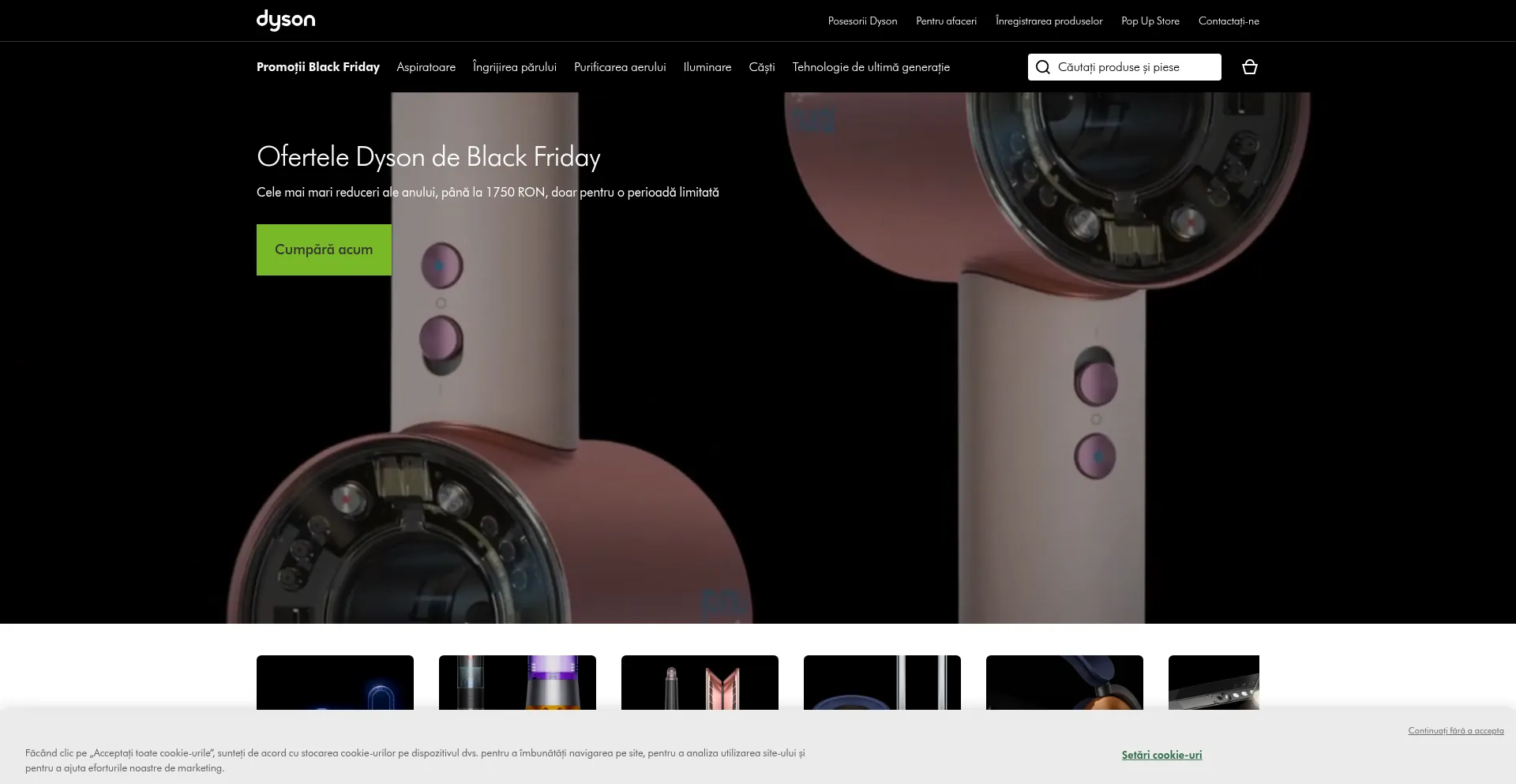Open Setări cookie-uri settings
The height and width of the screenshot is (784, 1516).
(x=1161, y=755)
